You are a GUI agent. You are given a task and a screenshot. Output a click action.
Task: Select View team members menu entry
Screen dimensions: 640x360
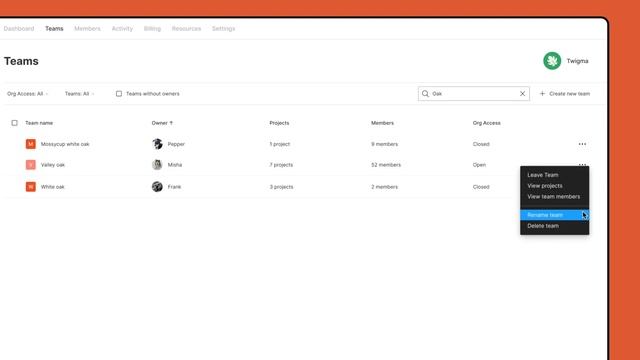(554, 196)
